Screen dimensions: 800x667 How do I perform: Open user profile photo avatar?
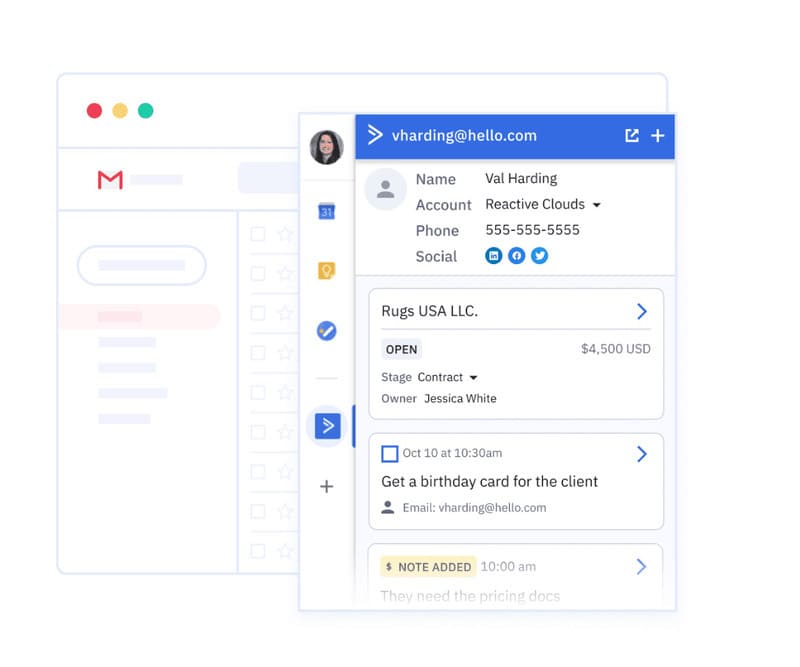click(x=327, y=147)
